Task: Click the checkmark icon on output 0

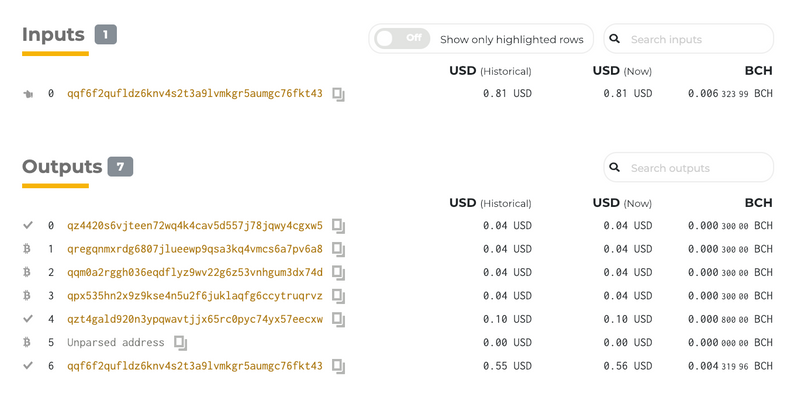Action: (28, 225)
